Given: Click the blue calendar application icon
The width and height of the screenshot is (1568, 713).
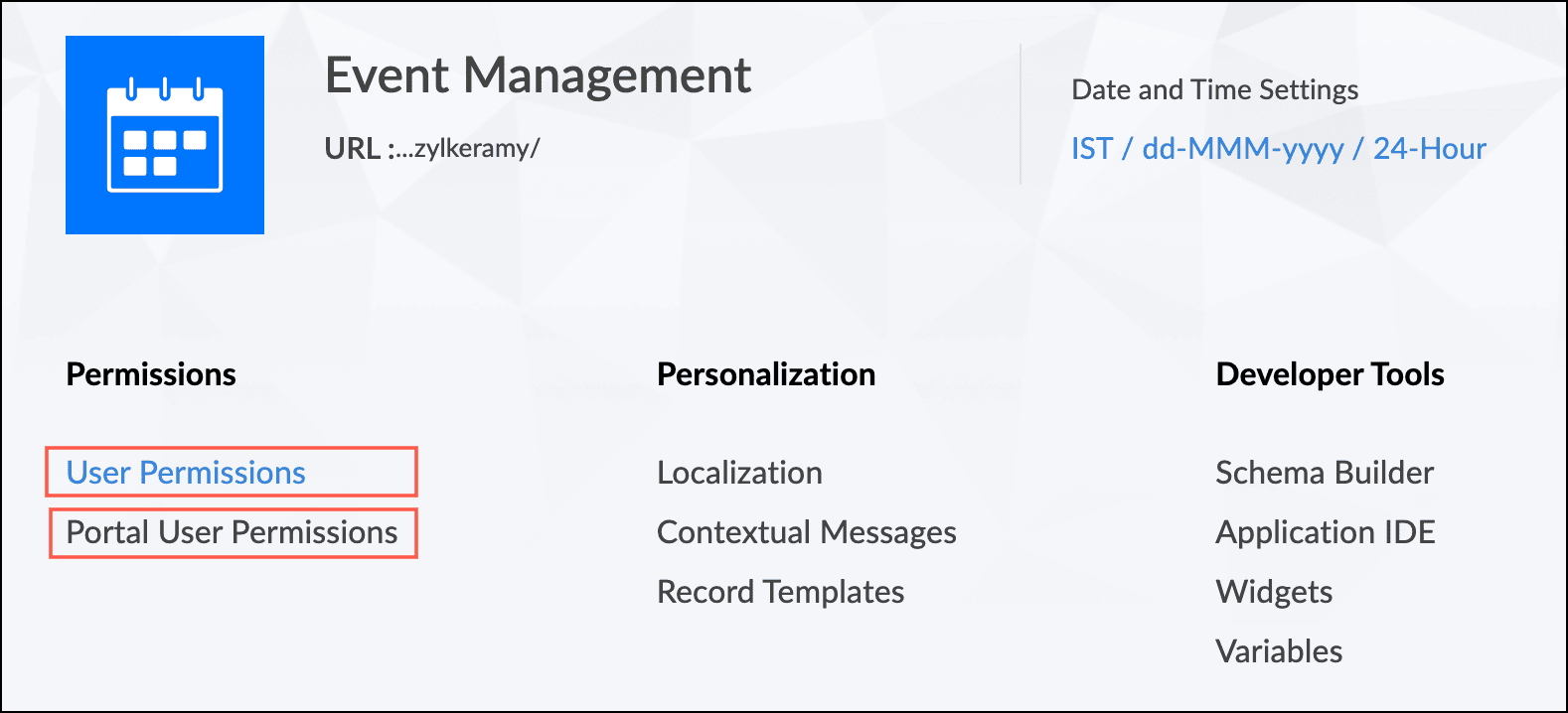Looking at the screenshot, I should point(165,135).
